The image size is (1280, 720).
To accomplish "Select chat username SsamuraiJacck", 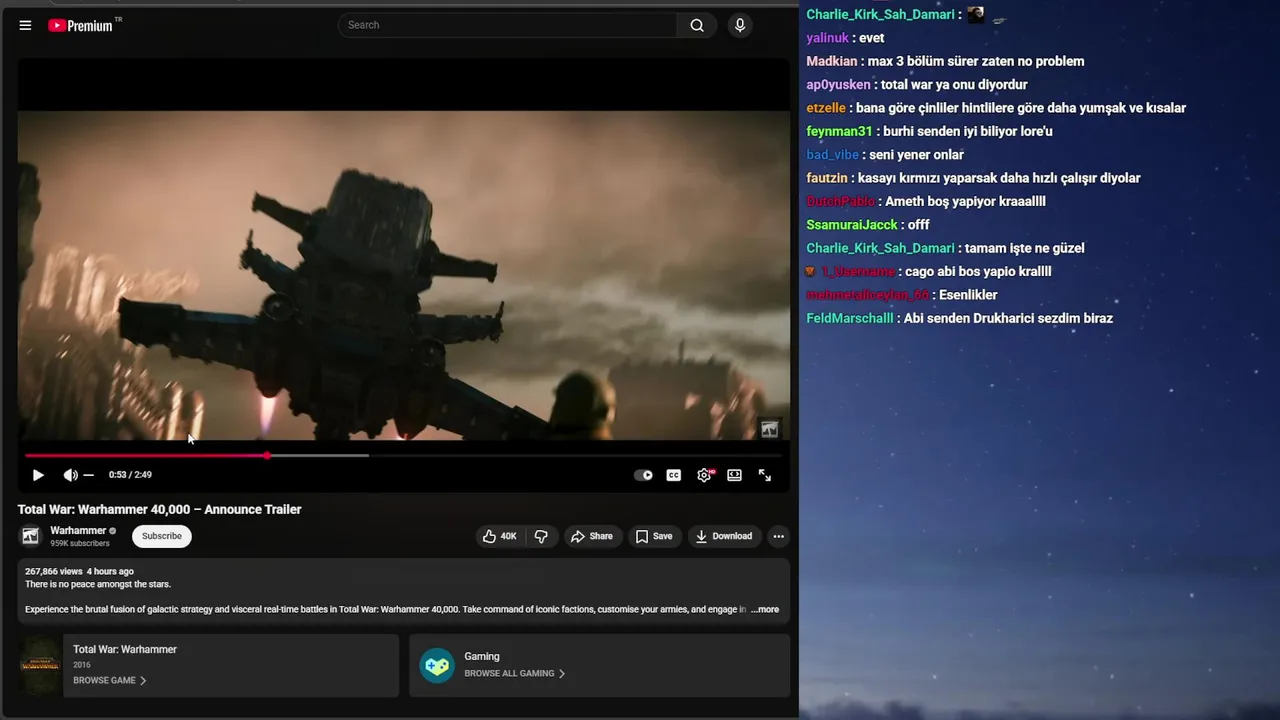I will (852, 225).
